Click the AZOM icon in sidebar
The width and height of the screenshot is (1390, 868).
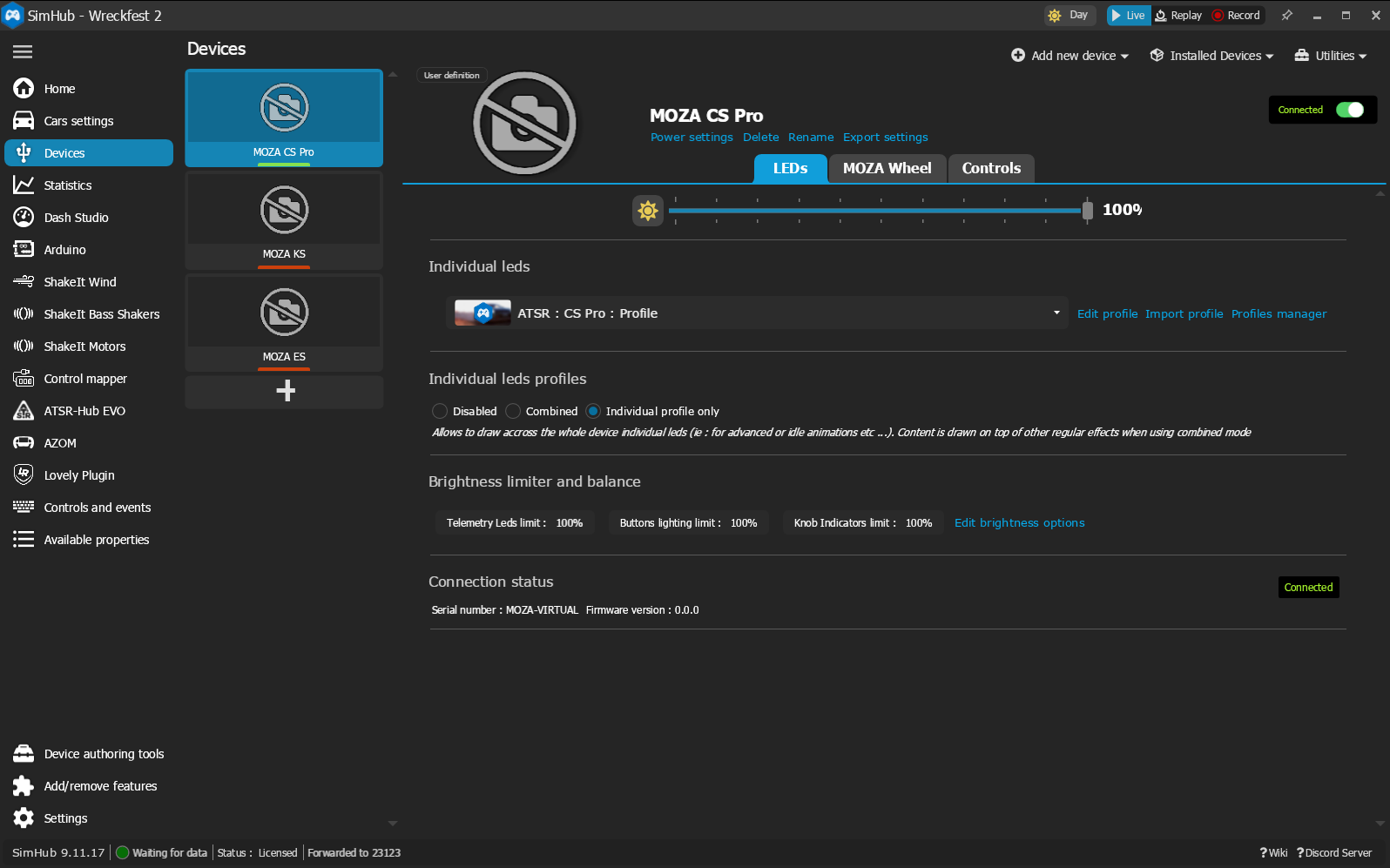tap(24, 443)
